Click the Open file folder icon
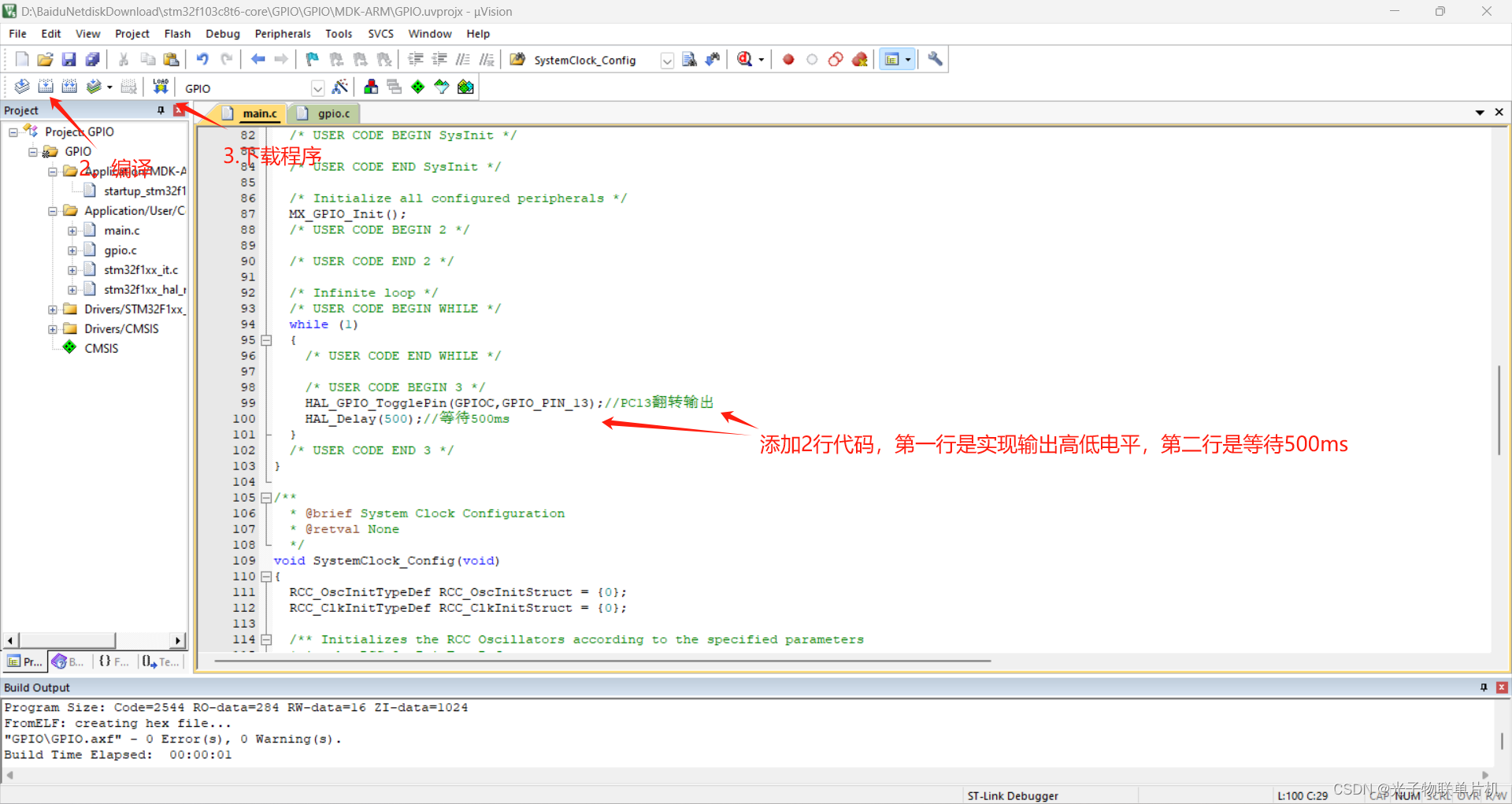Image resolution: width=1512 pixels, height=804 pixels. 46,60
